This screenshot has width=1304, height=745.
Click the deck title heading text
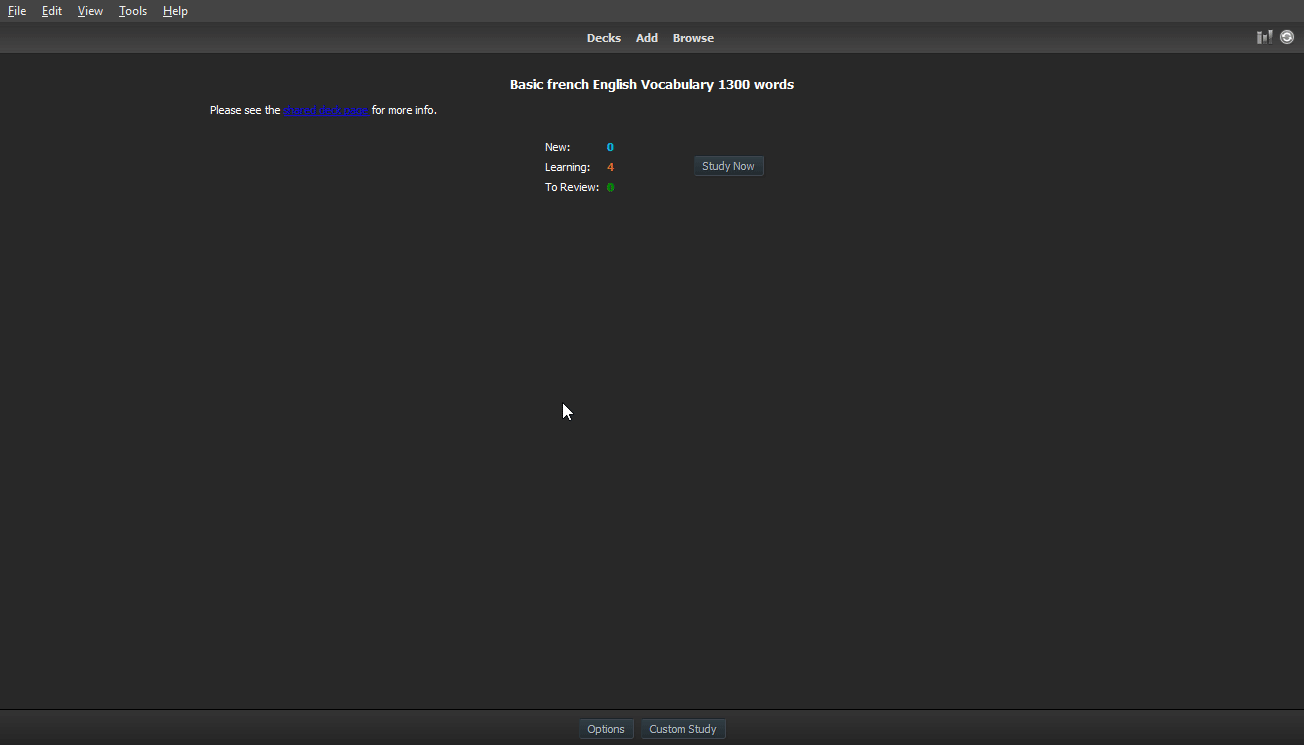pos(652,85)
